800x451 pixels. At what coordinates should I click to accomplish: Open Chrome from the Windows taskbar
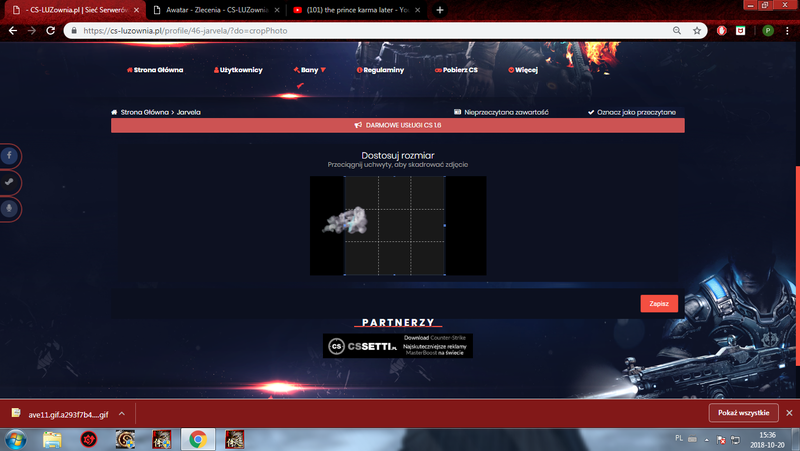point(198,438)
